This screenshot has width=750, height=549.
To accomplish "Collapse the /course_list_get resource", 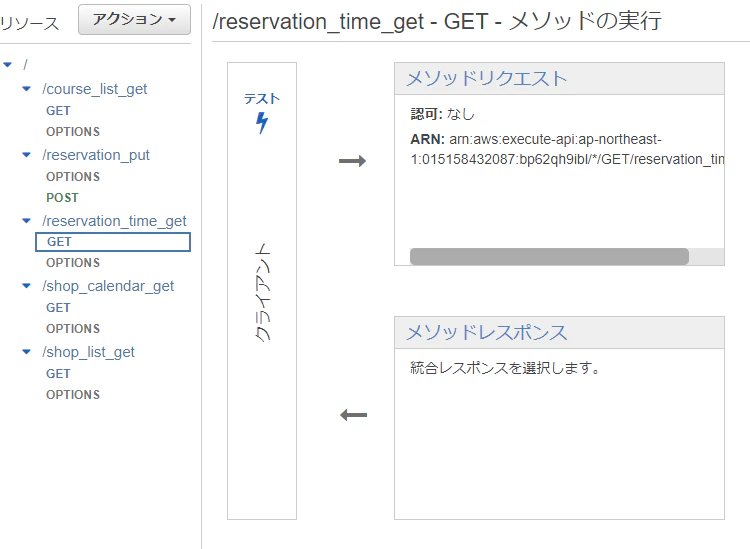I will [x=27, y=89].
